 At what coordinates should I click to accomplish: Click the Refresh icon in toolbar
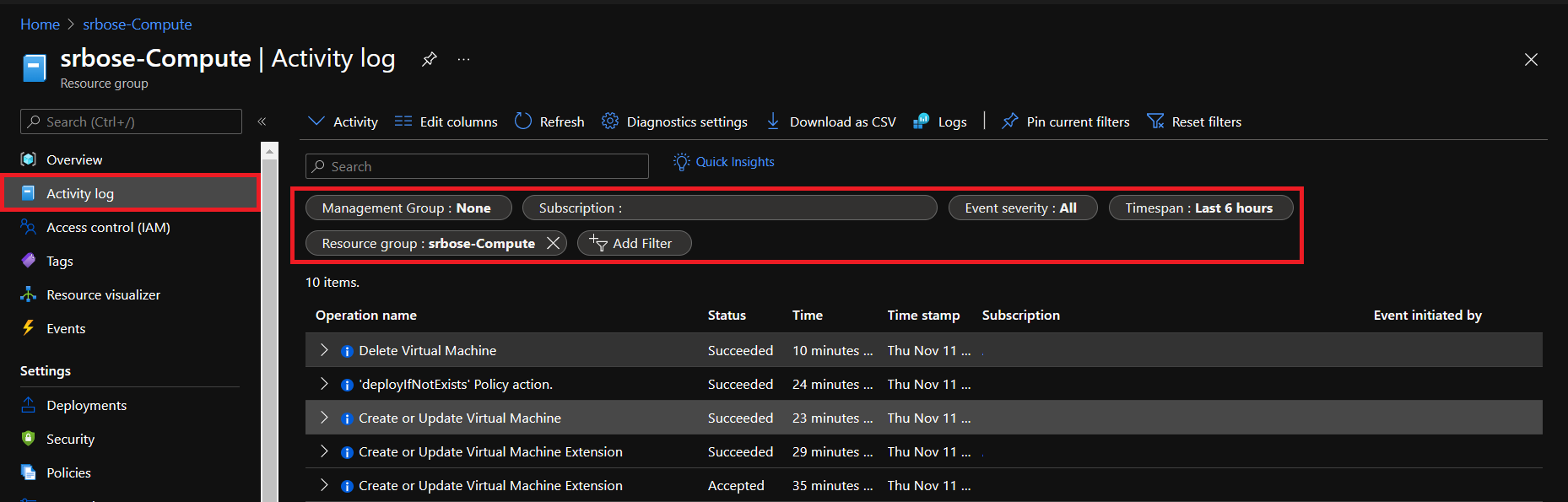[x=523, y=121]
